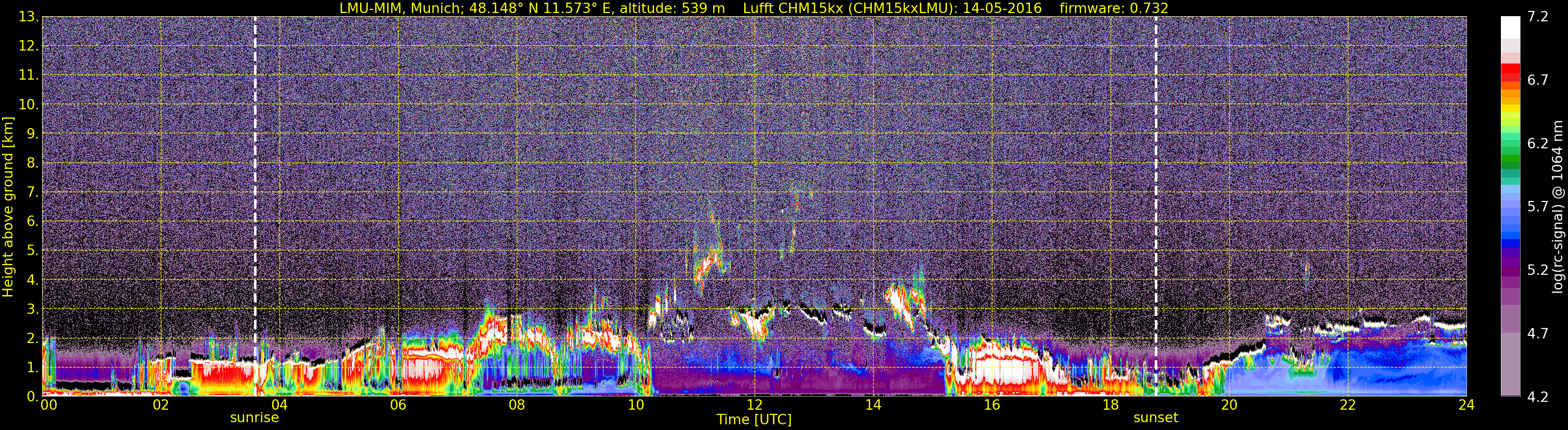The width and height of the screenshot is (1568, 430).
Task: Click the 'Time [UTC]' axis label
Action: point(754,420)
